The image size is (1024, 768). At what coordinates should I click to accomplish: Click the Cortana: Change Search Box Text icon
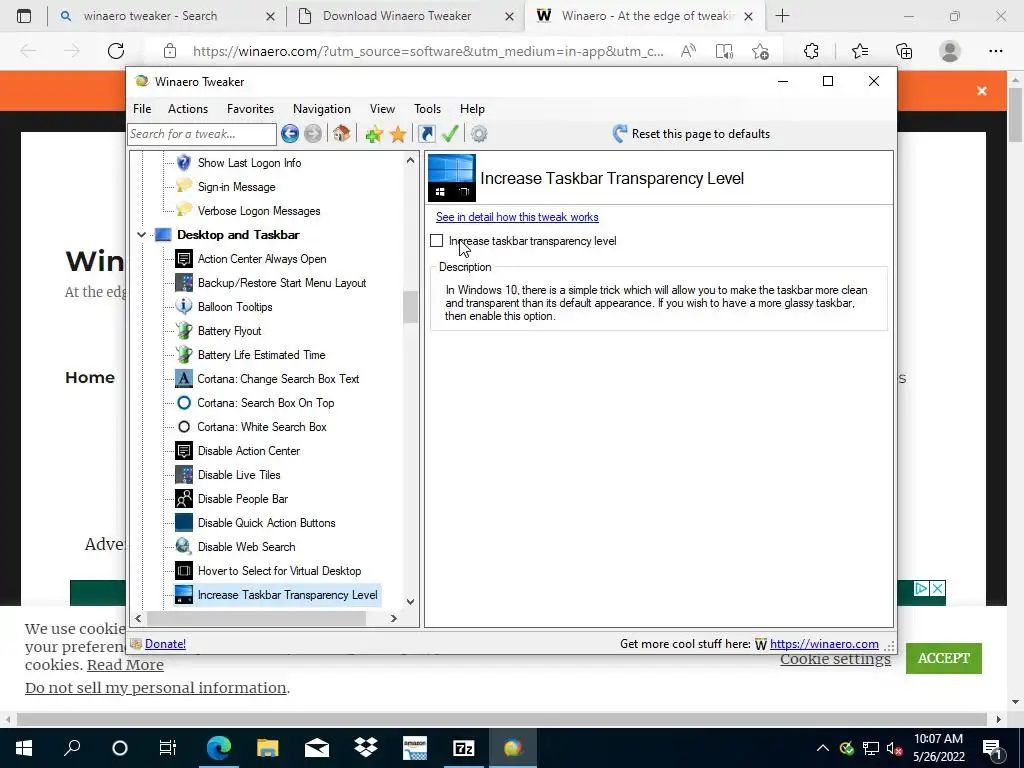click(x=184, y=379)
